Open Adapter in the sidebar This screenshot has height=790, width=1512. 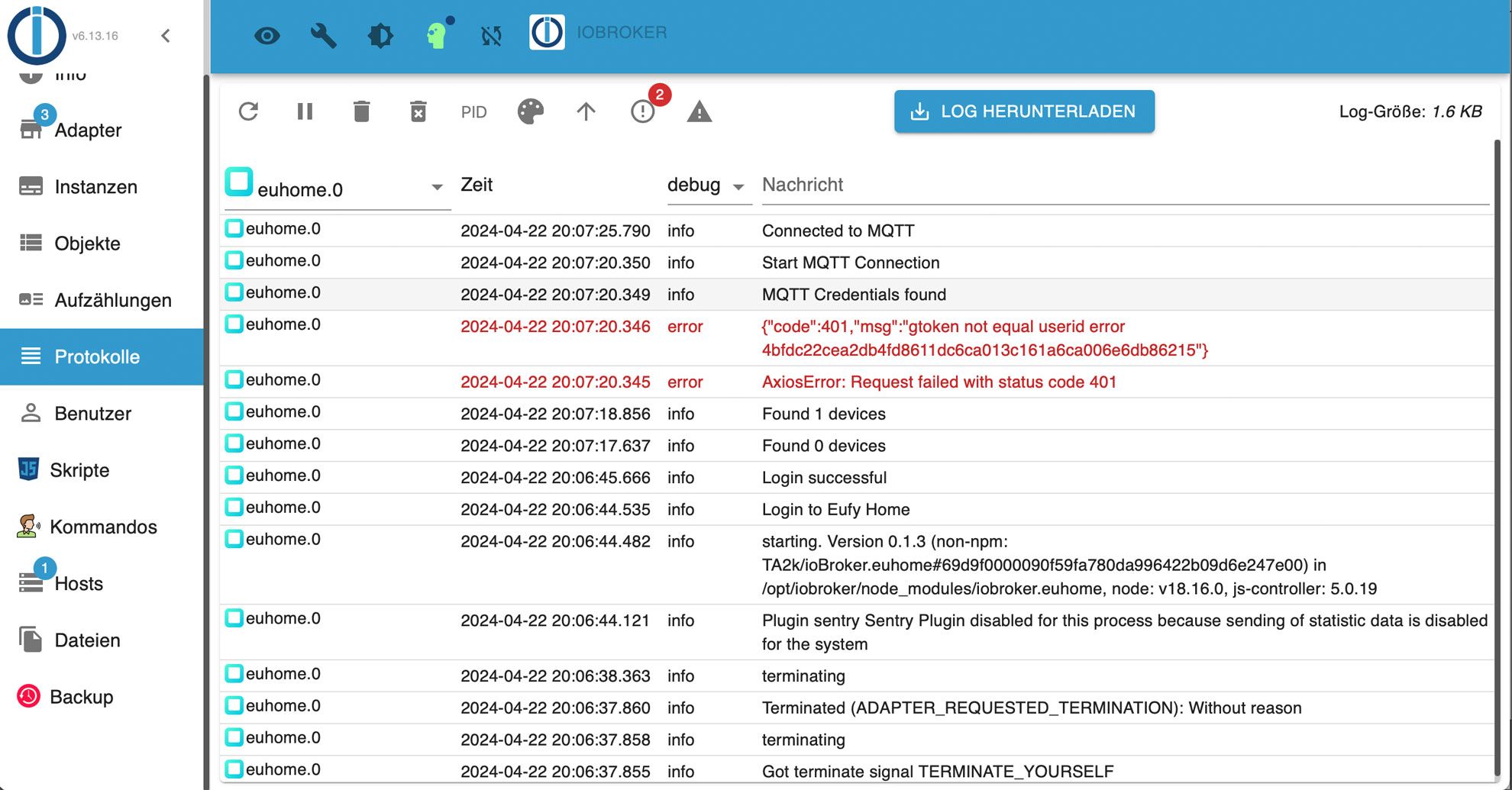click(102, 130)
